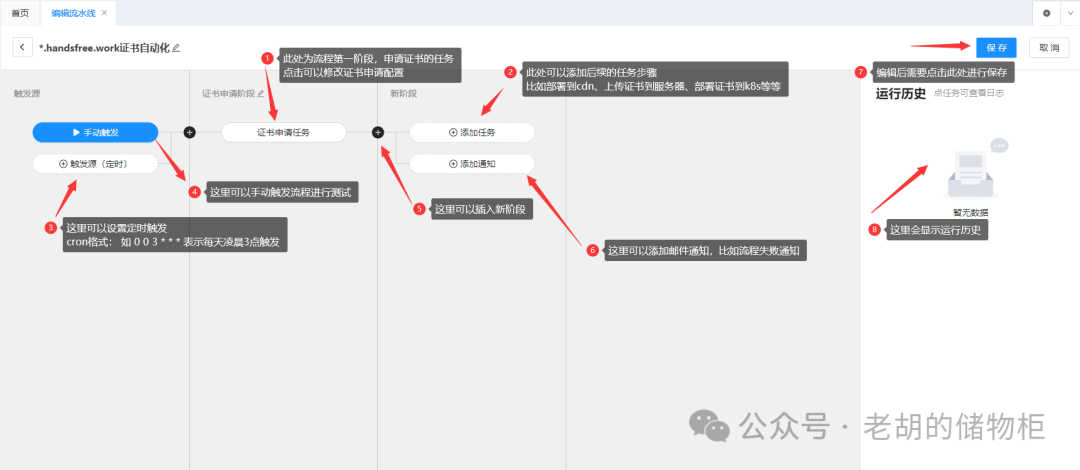Click the 新阶段 column label
This screenshot has width=1080, height=470.
(x=404, y=93)
